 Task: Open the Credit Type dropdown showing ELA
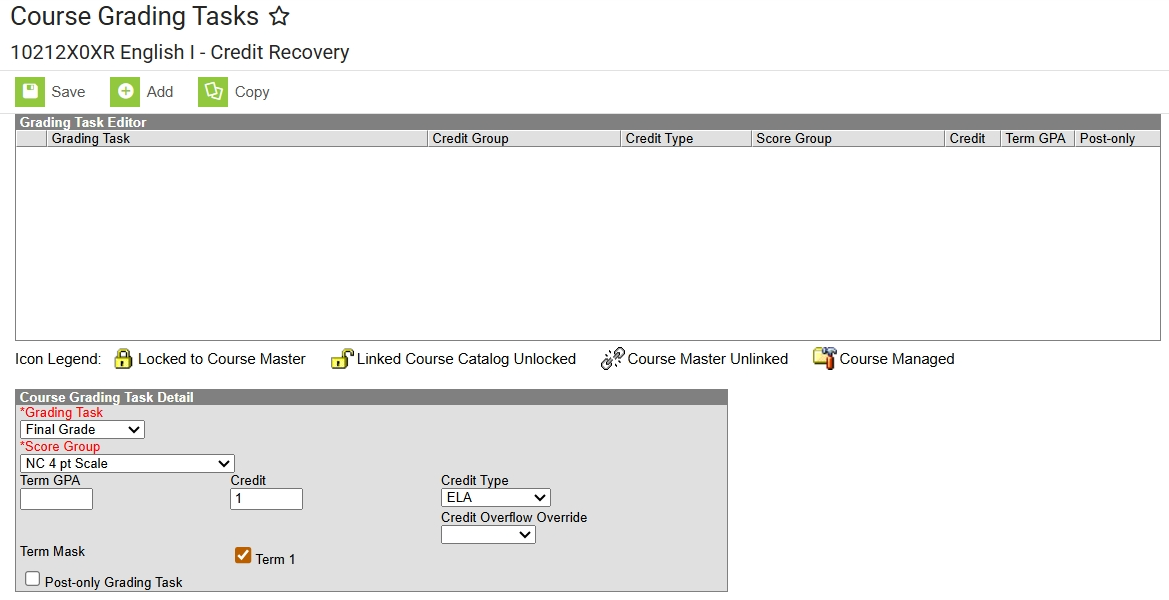496,498
